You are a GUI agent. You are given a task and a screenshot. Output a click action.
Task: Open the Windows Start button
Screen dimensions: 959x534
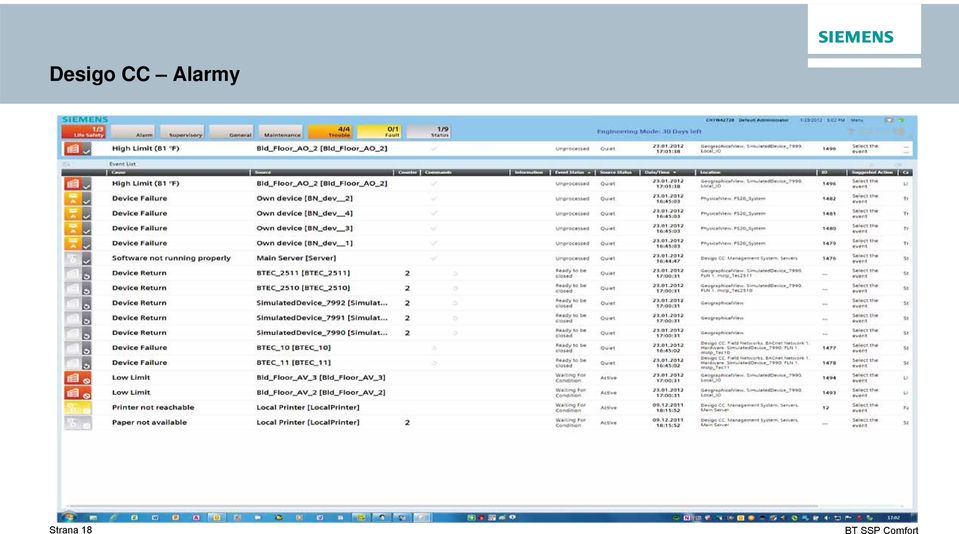[69, 517]
